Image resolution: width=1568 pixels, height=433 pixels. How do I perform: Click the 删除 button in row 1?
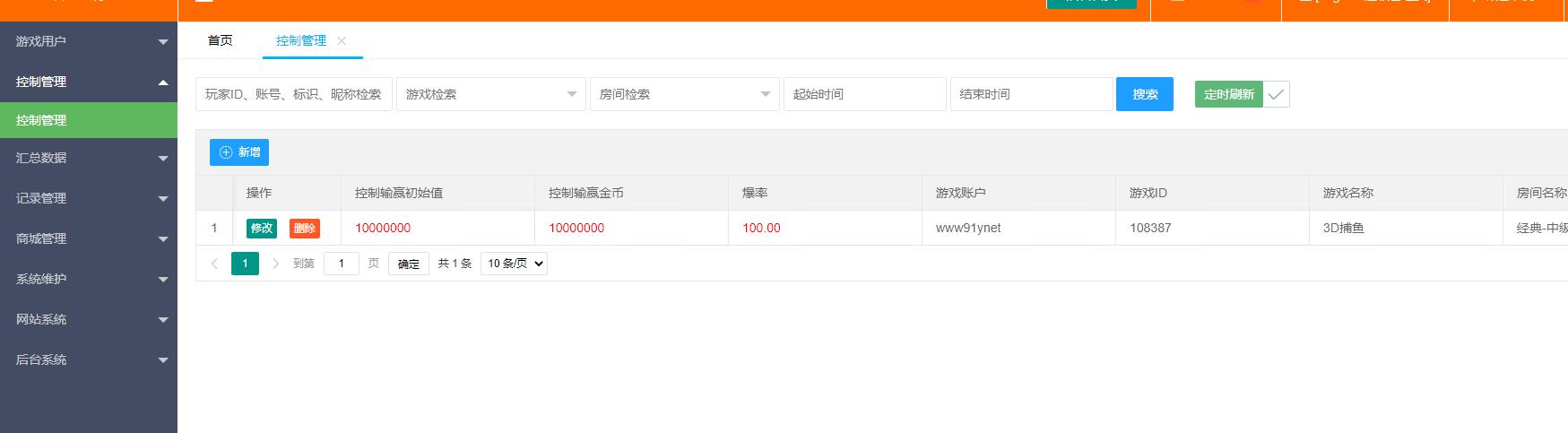coord(305,229)
